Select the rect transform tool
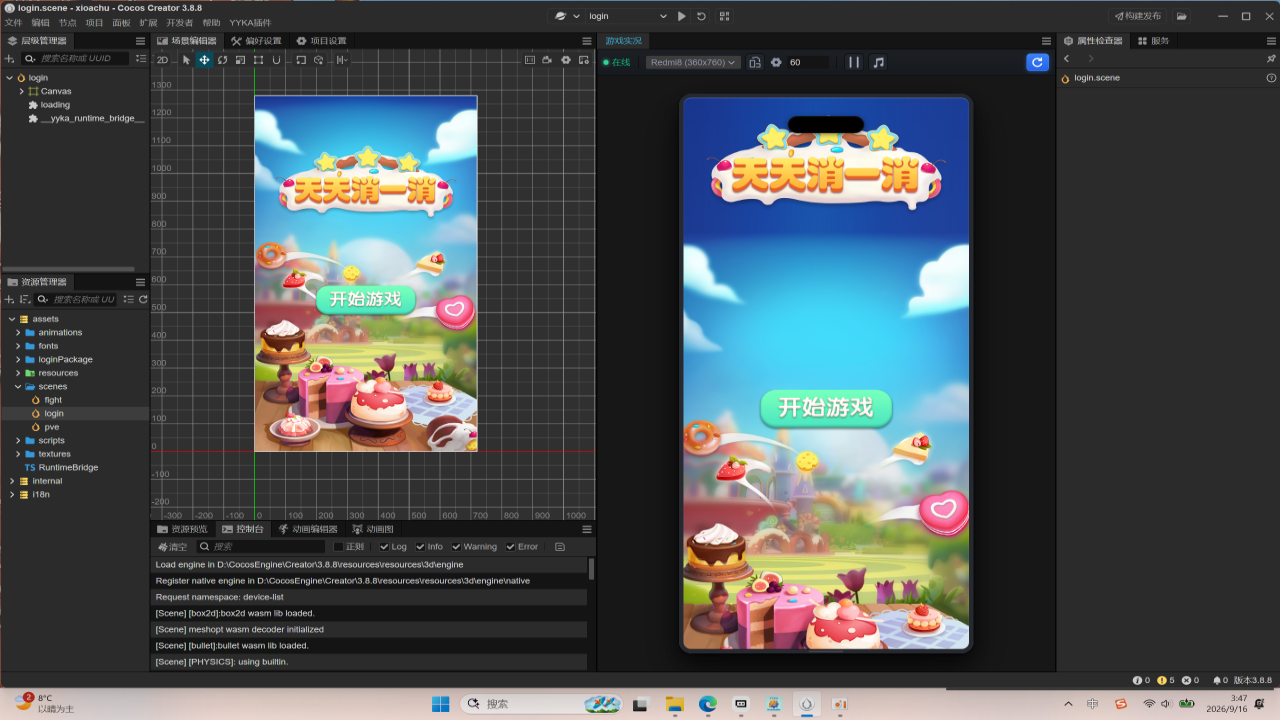The width and height of the screenshot is (1280, 720). (258, 60)
